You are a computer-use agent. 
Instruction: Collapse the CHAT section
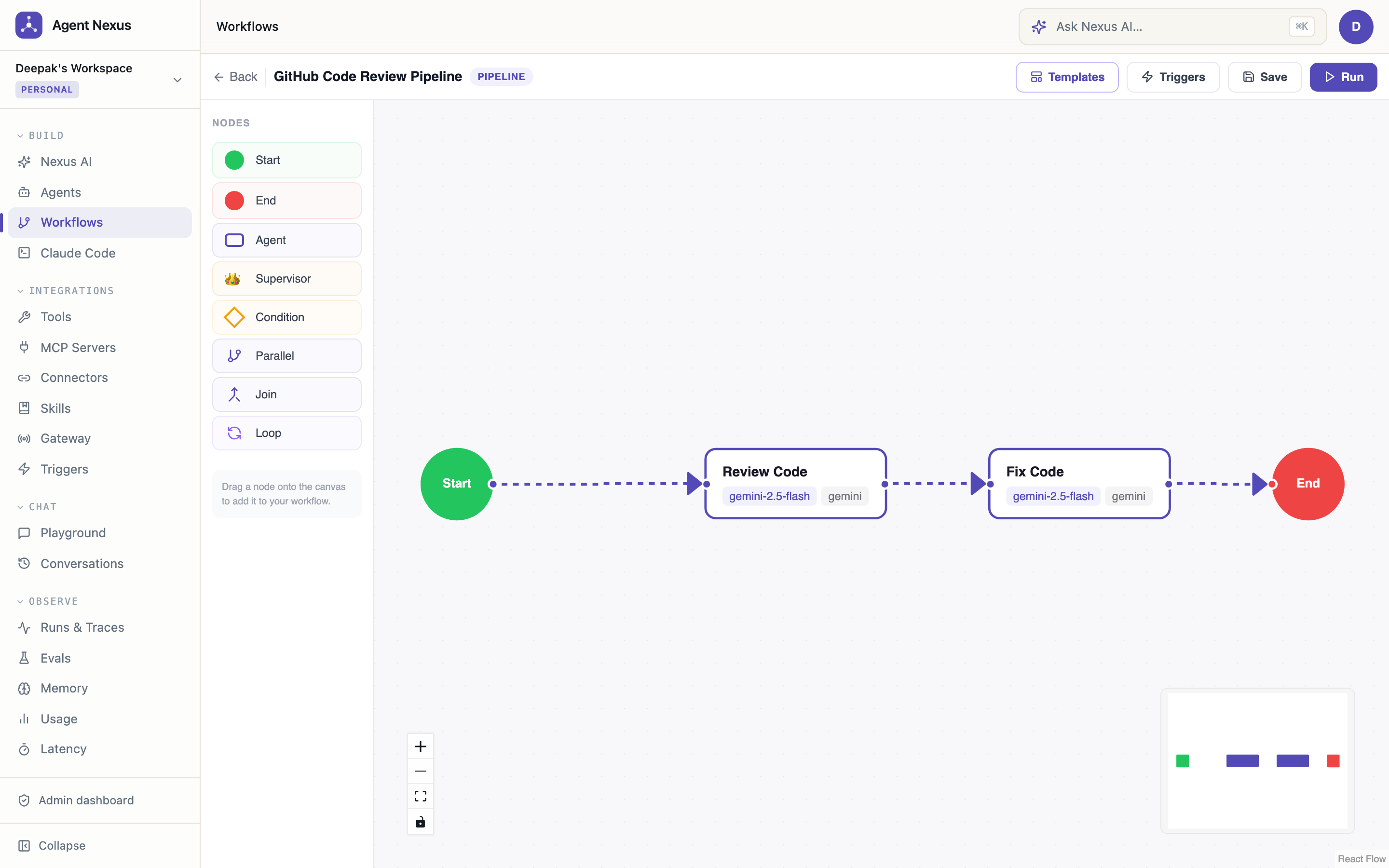(37, 507)
